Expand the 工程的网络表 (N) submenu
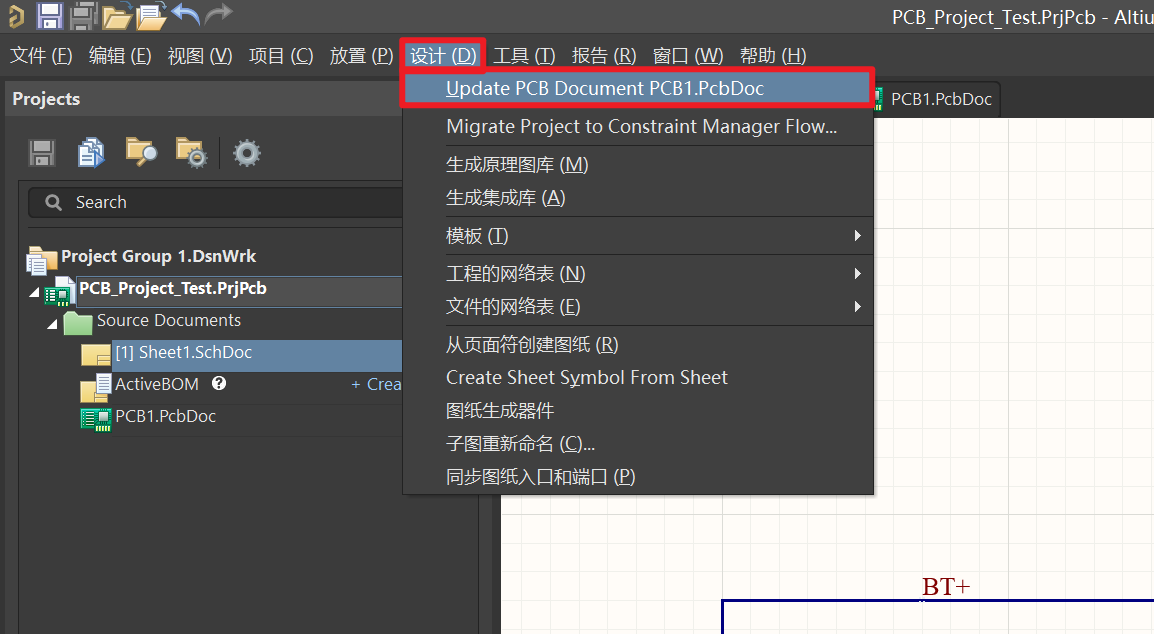Viewport: 1154px width, 634px height. [x=637, y=274]
